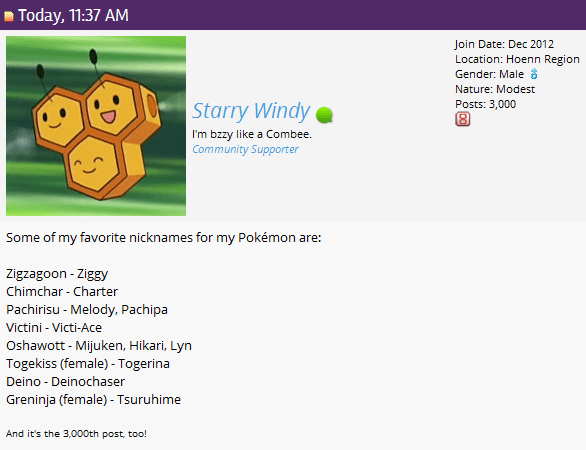Click the Victini - Victi-Ace line
The image size is (586, 450).
point(54,328)
